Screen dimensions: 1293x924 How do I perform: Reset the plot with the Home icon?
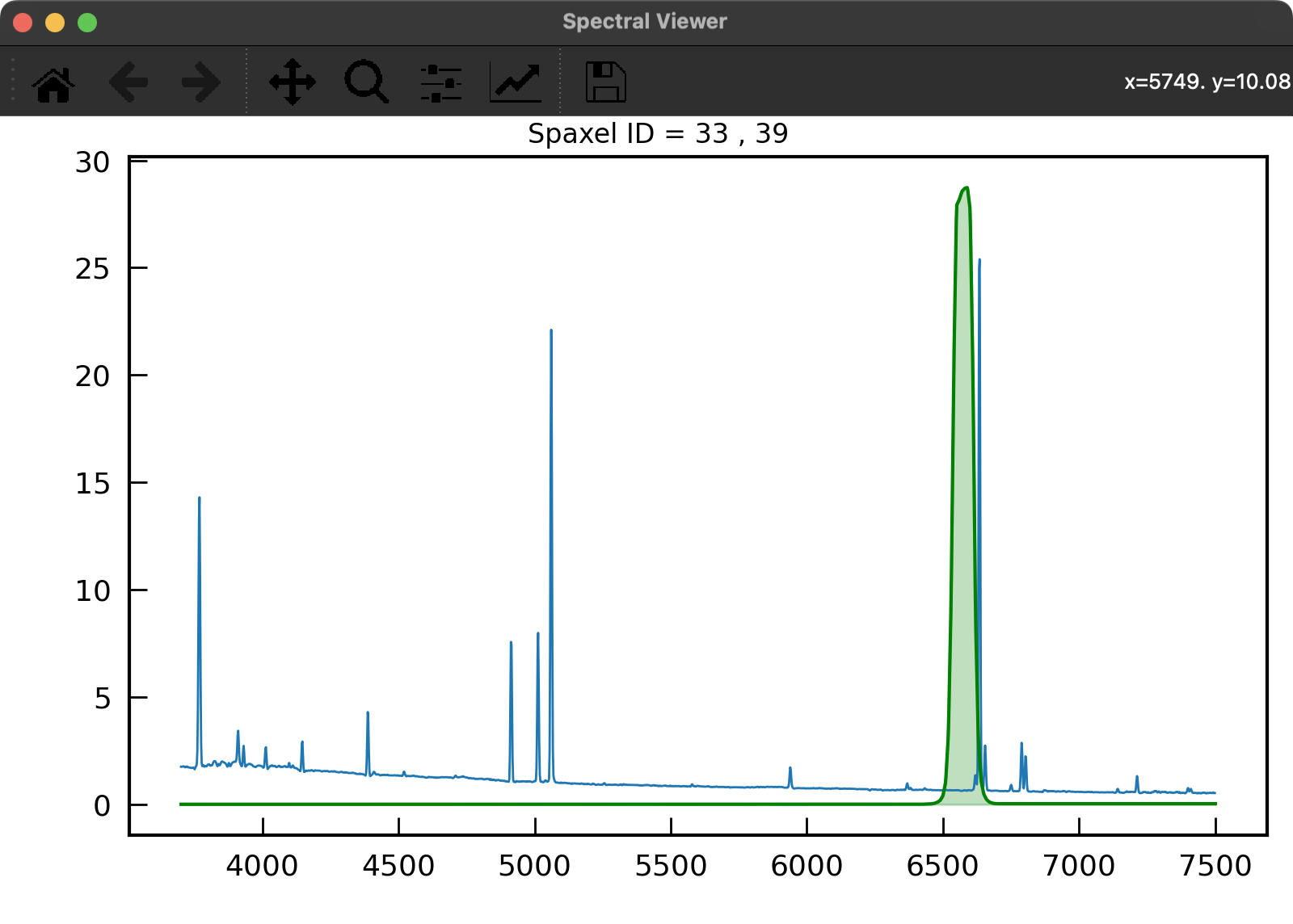click(53, 82)
